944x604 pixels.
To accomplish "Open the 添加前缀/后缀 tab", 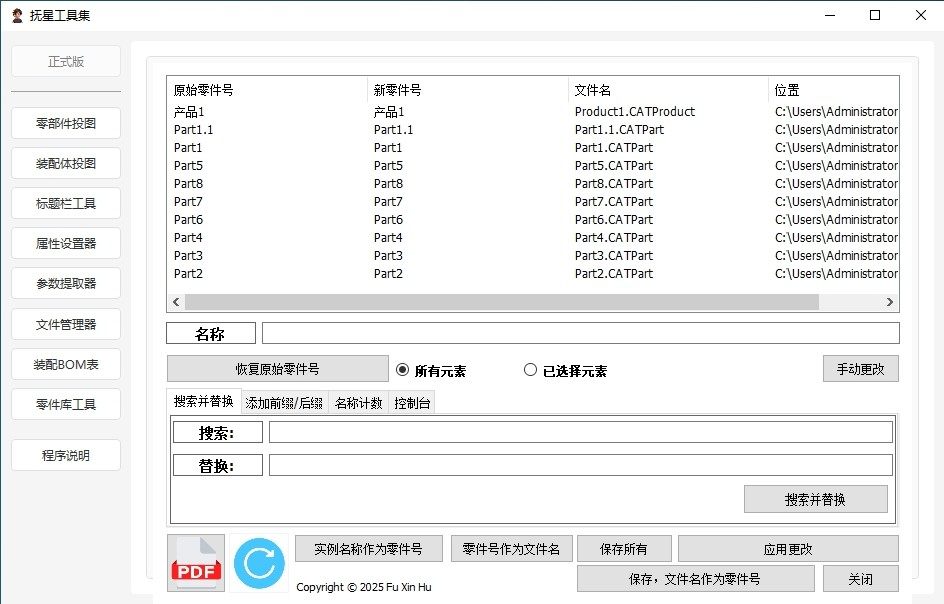I will pyautogui.click(x=284, y=403).
